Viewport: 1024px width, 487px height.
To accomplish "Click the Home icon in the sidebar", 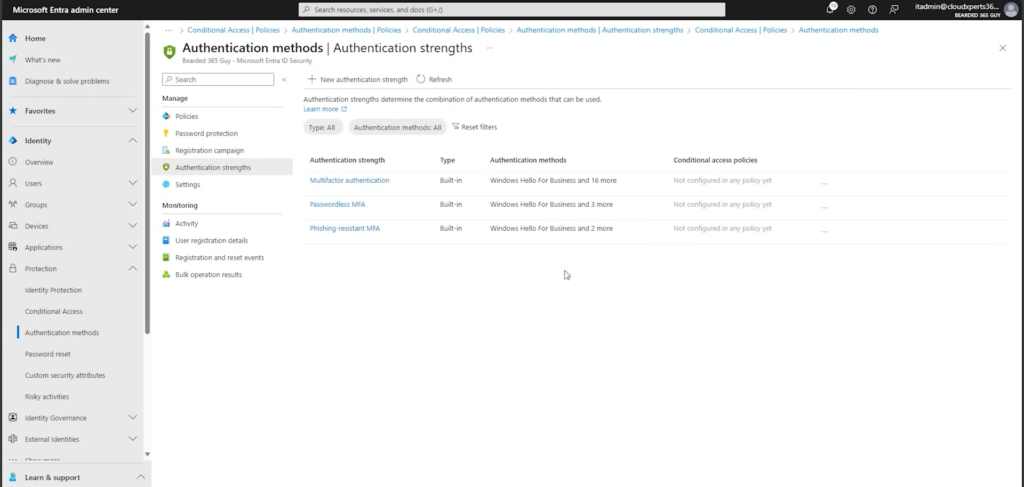I will (x=12, y=39).
